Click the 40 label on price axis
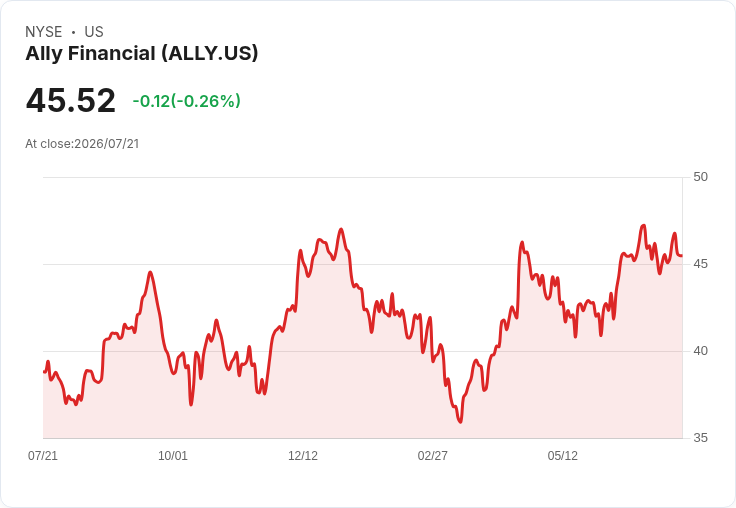The width and height of the screenshot is (736, 508). click(x=700, y=351)
